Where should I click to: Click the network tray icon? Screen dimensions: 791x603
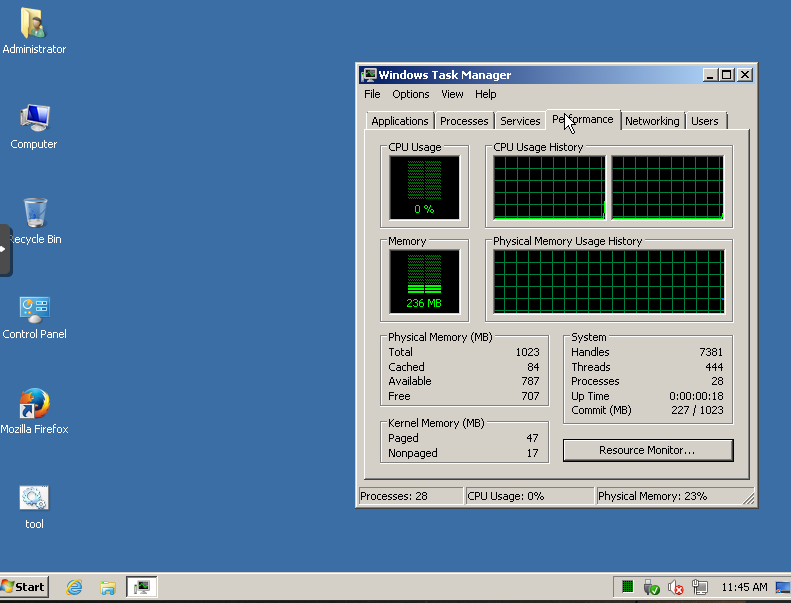tap(700, 587)
